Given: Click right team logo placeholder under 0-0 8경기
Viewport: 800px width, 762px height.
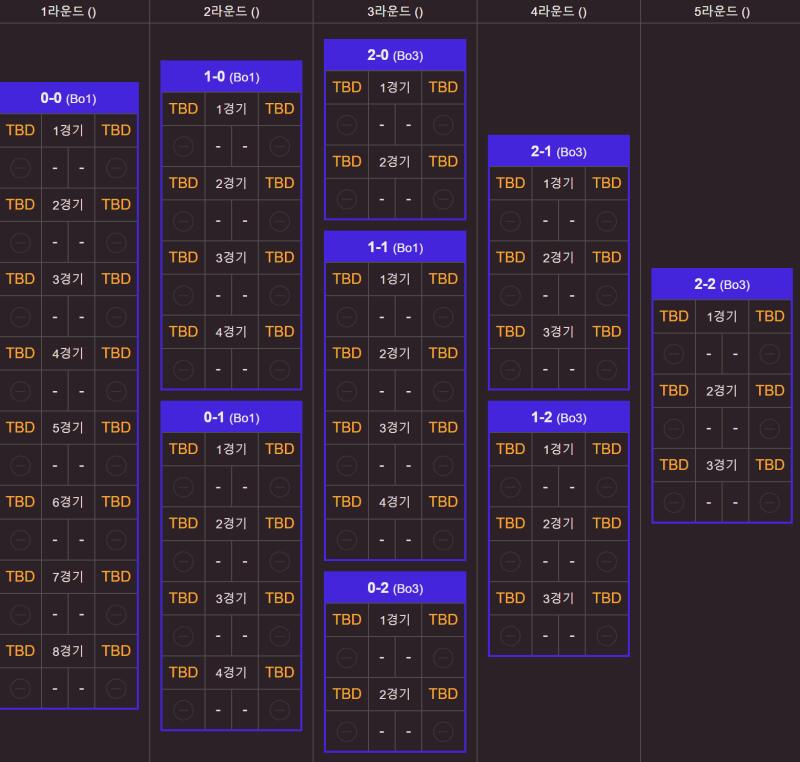Looking at the screenshot, I should point(116,689).
